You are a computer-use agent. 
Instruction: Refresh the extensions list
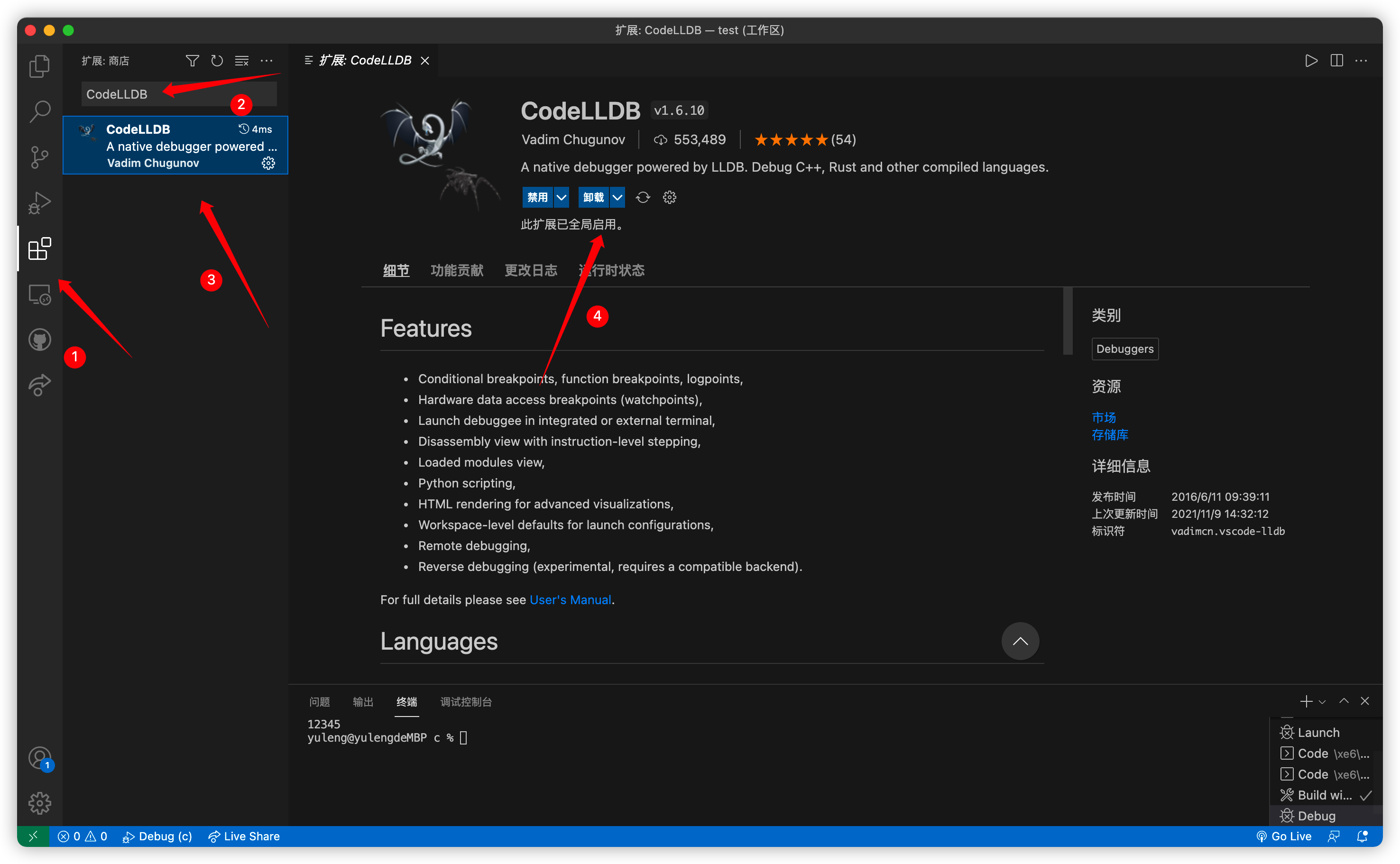coord(217,61)
